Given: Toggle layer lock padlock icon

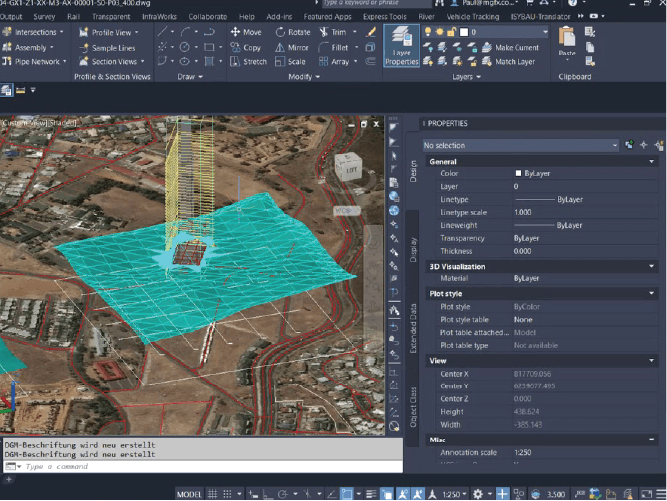Looking at the screenshot, I should point(451,32).
